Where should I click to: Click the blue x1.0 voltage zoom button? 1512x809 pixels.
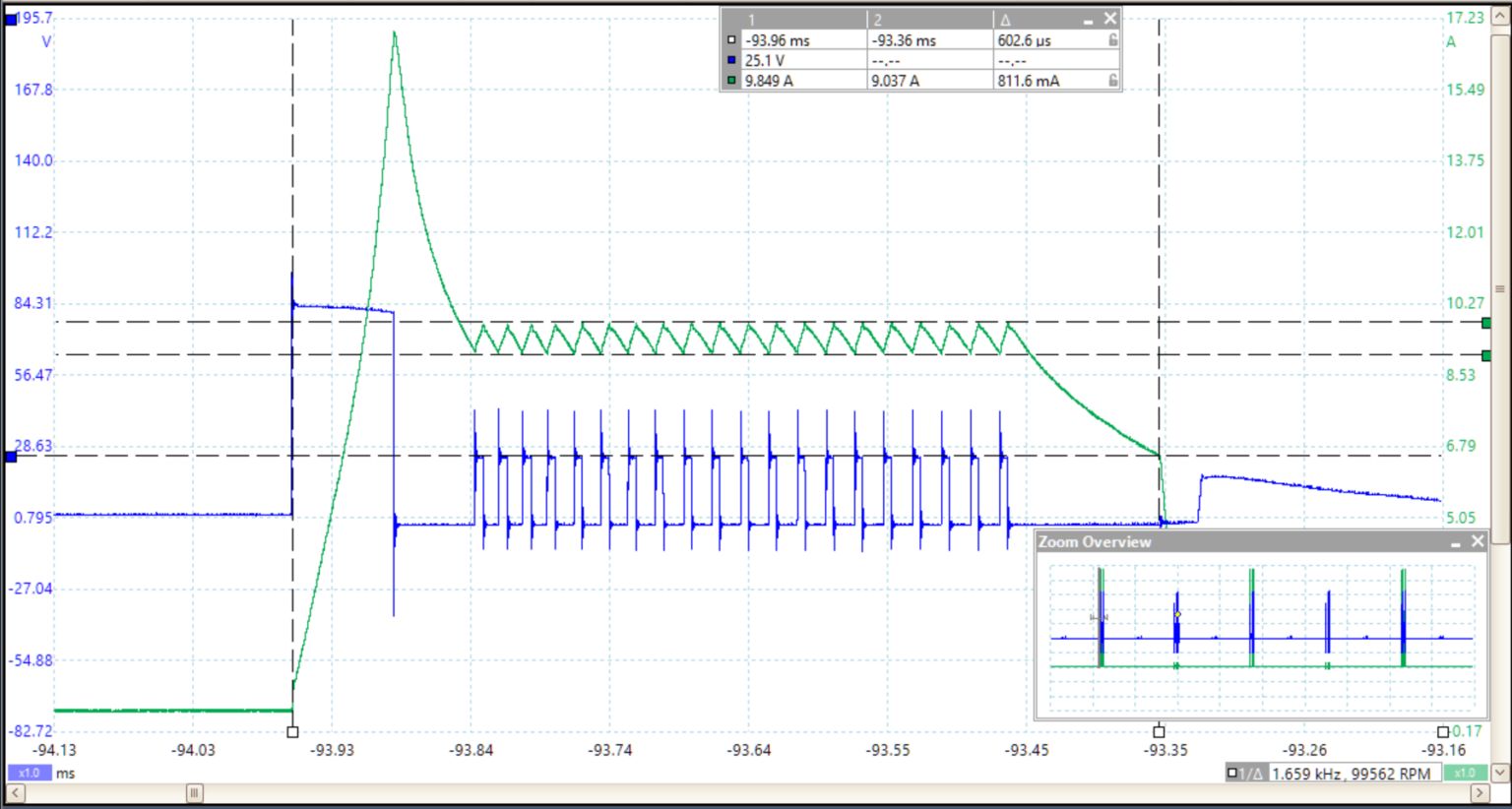pyautogui.click(x=29, y=774)
